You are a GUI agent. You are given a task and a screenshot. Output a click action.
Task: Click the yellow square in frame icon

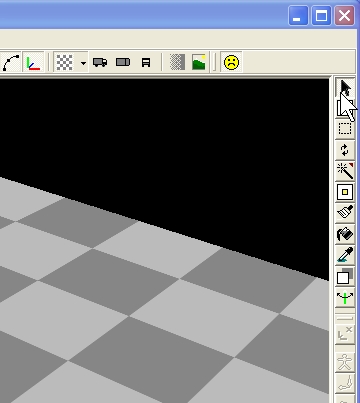(345, 192)
